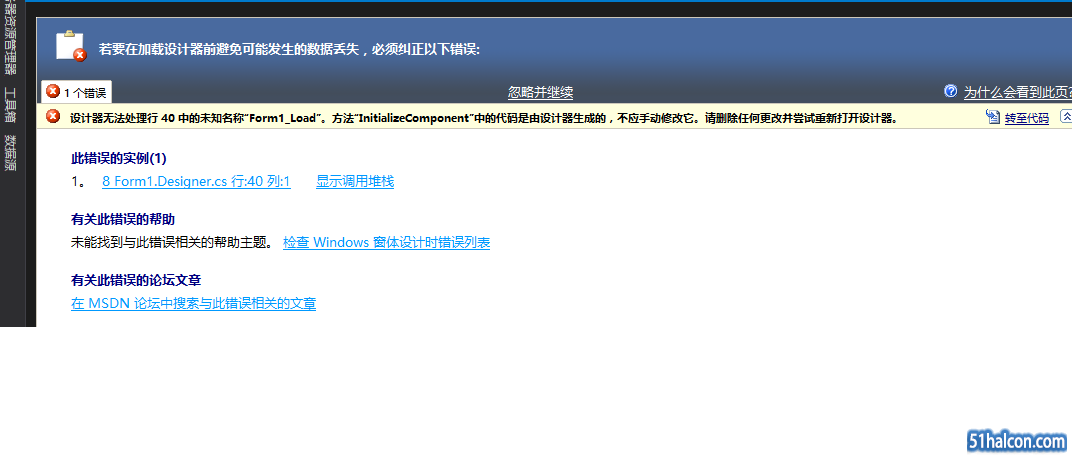Open the 数据源 side panel tab
This screenshot has height=460, width=1072.
click(10, 152)
